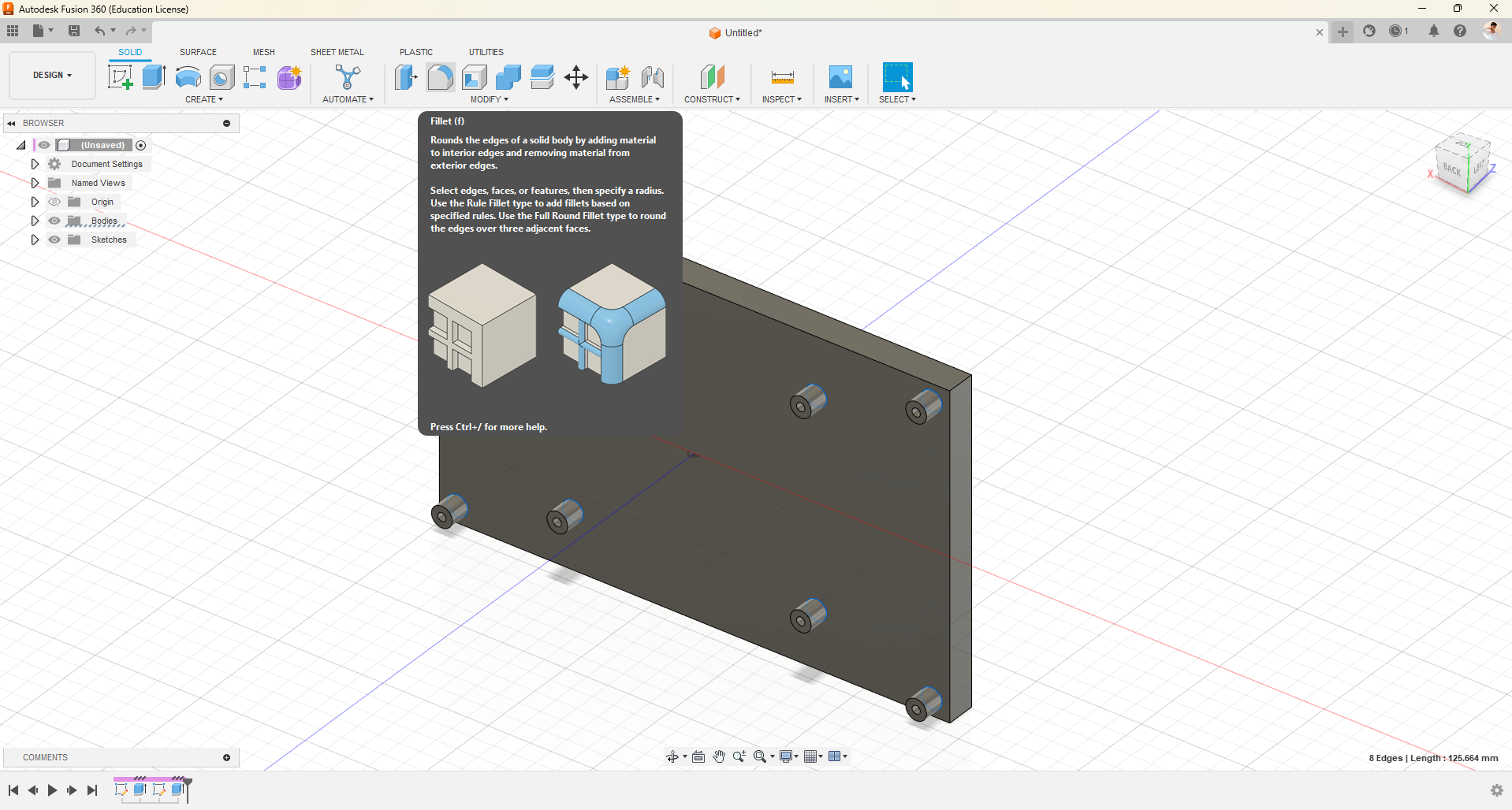Viewport: 1512px width, 810px height.
Task: Expand the Document Settings node
Action: (x=35, y=164)
